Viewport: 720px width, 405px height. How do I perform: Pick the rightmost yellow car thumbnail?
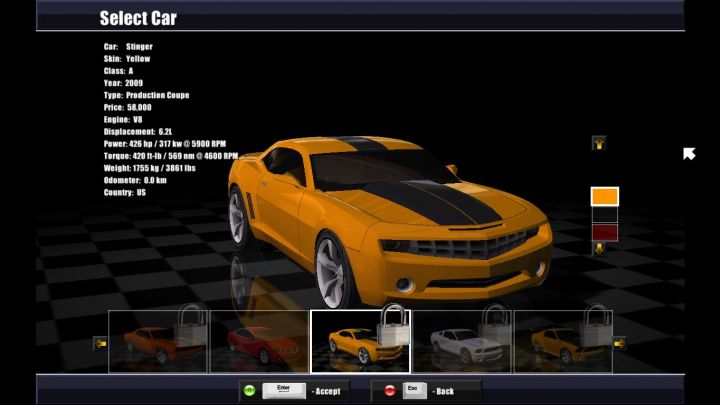[563, 342]
